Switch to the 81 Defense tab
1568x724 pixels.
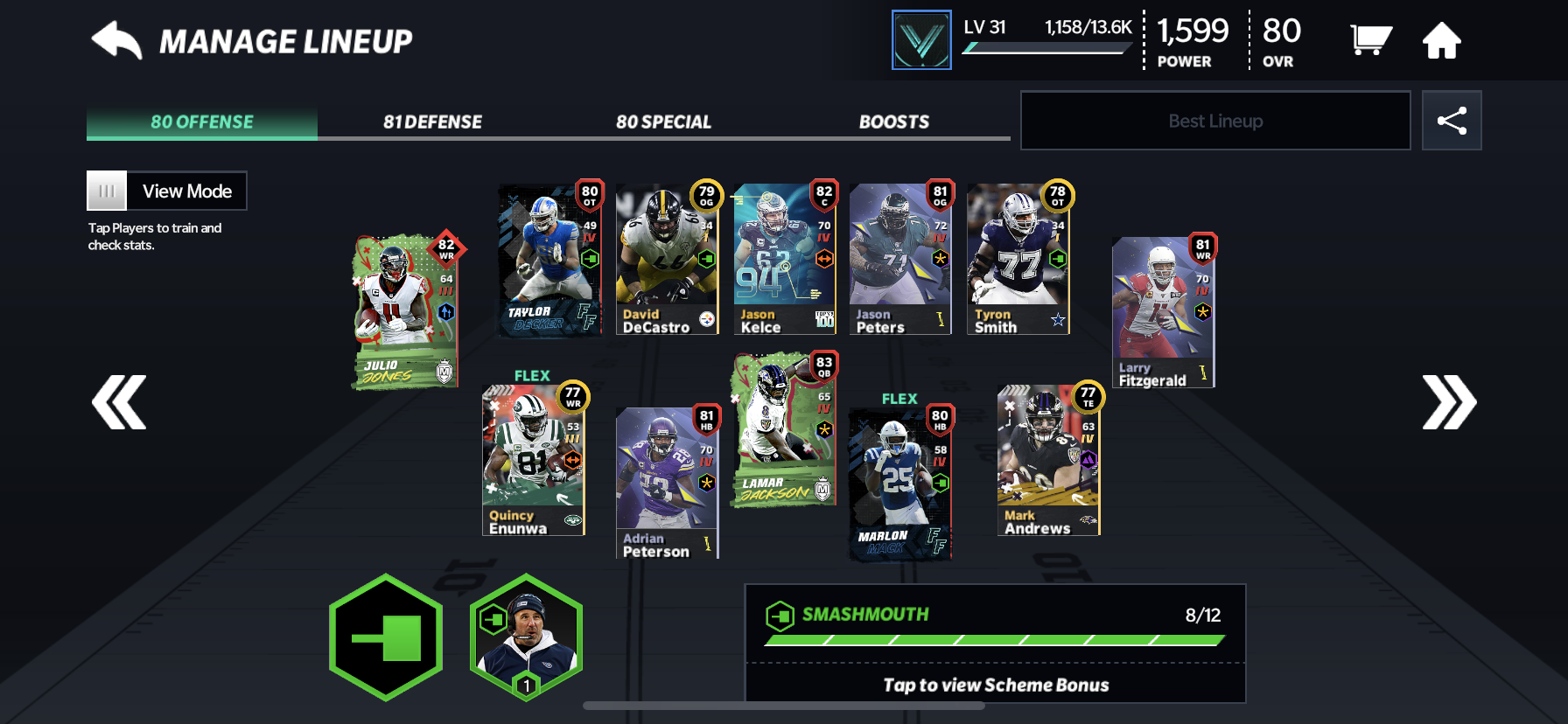432,122
